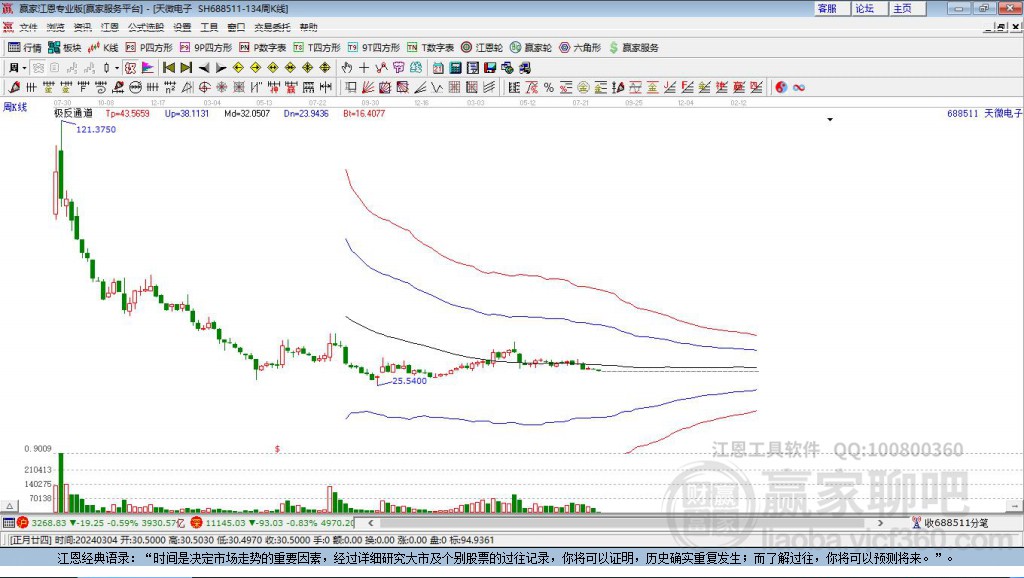1024x578 pixels.
Task: Move chart left with black arrow
Action: [204, 67]
